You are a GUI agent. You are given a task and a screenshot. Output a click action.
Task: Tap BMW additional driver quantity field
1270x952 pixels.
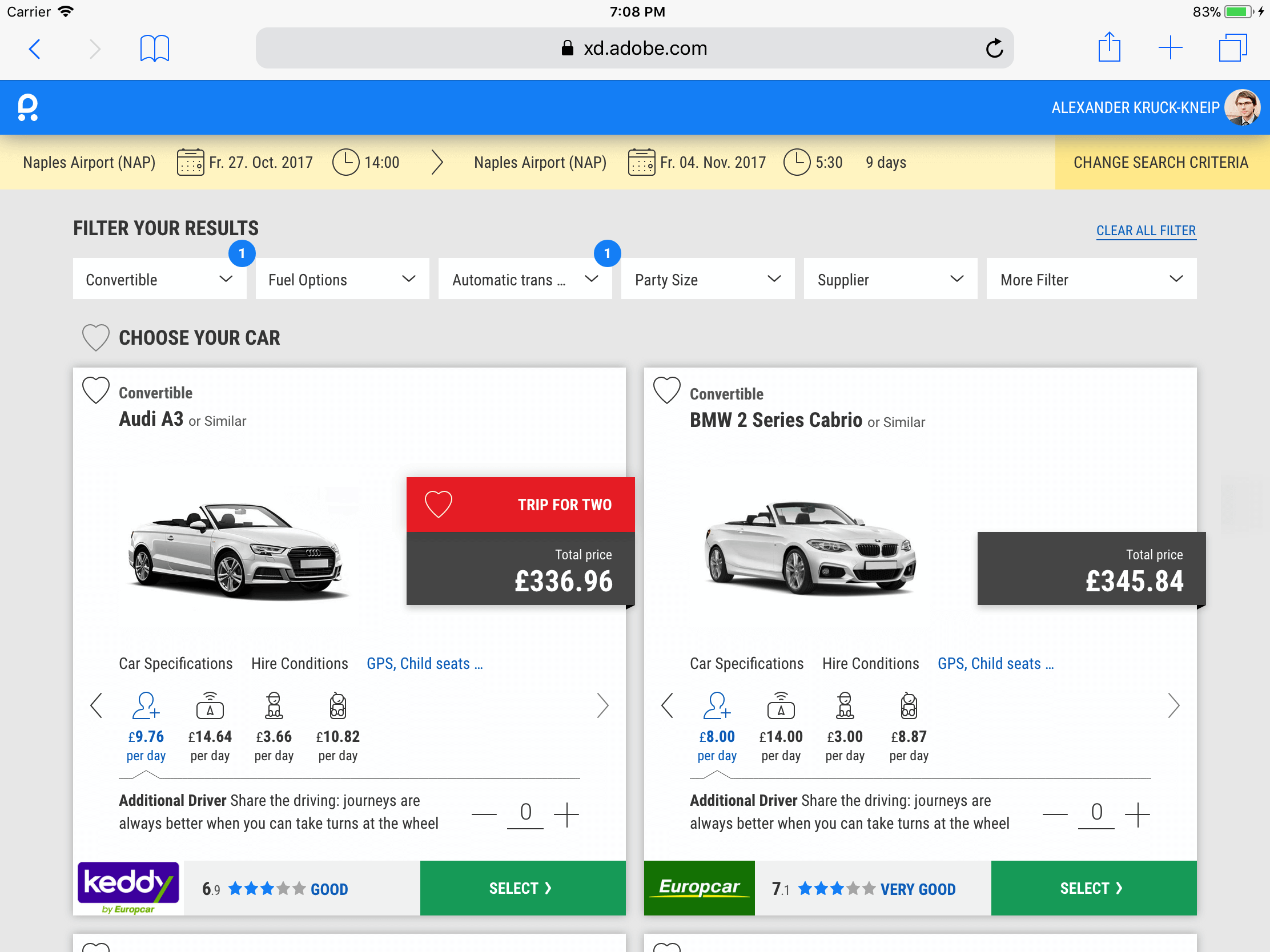[x=1096, y=813]
